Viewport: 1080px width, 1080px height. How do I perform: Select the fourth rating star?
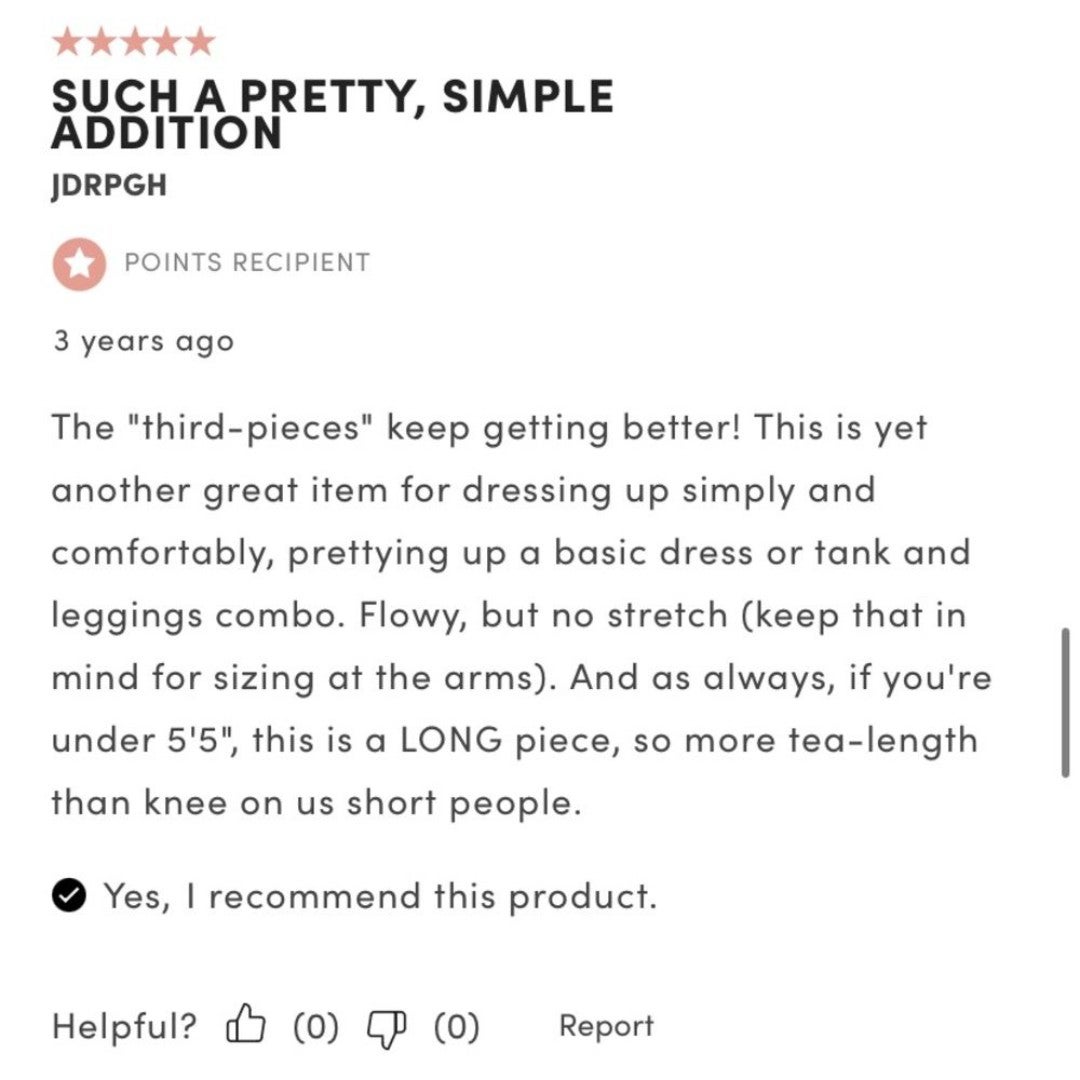(x=167, y=41)
